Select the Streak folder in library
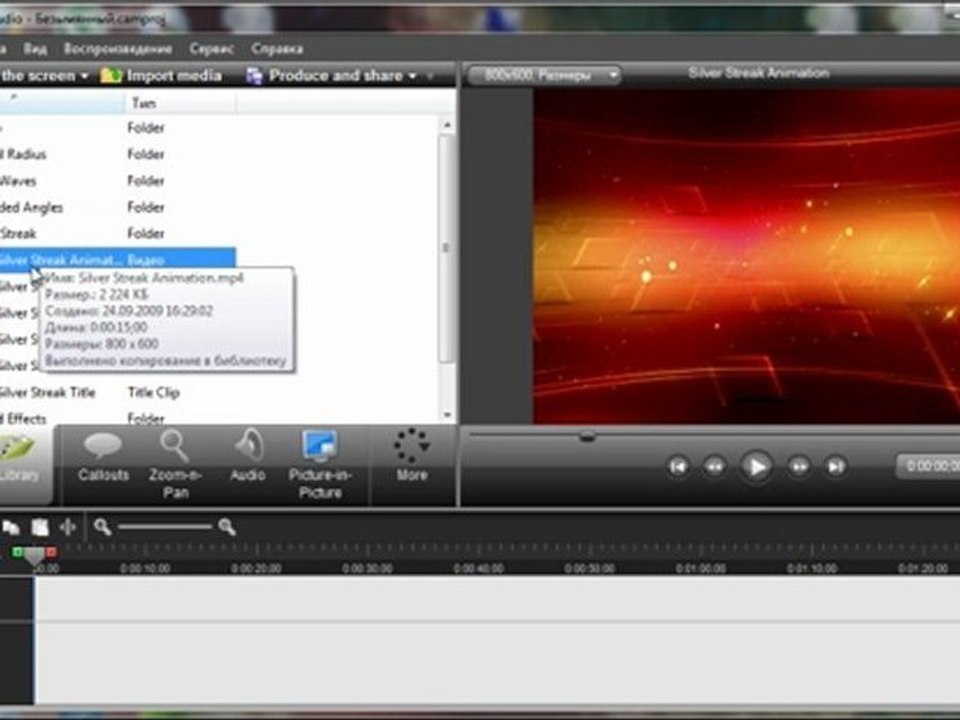 18,233
